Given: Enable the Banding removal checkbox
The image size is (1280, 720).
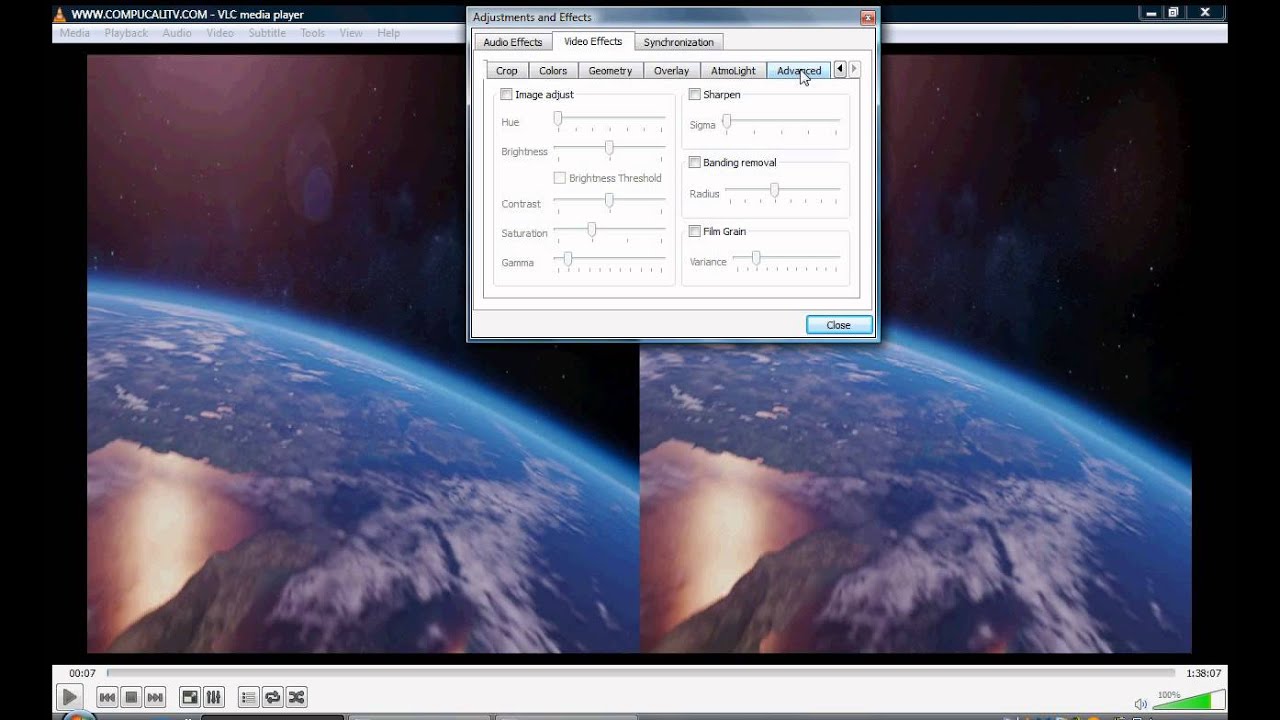Looking at the screenshot, I should click(x=694, y=162).
